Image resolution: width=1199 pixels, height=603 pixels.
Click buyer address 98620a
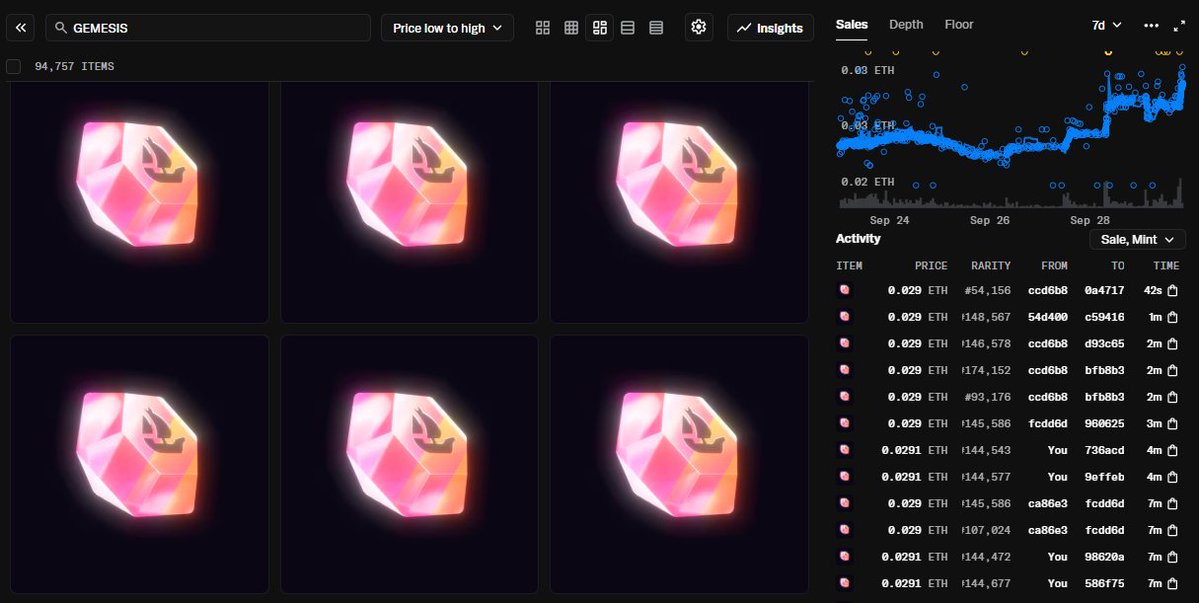1104,557
